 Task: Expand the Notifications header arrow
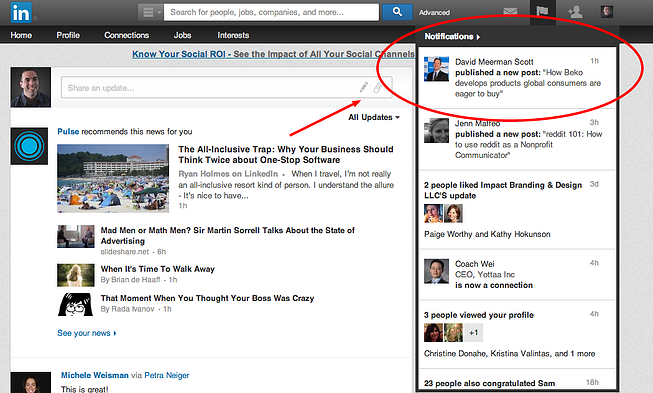pos(479,37)
